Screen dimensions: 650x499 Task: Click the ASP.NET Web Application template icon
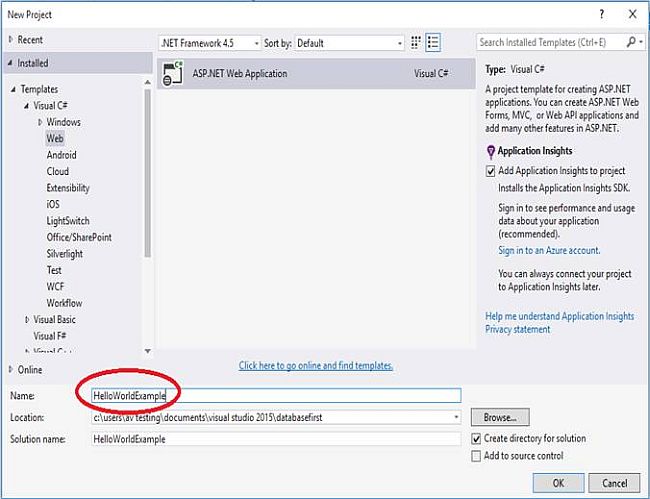[172, 73]
